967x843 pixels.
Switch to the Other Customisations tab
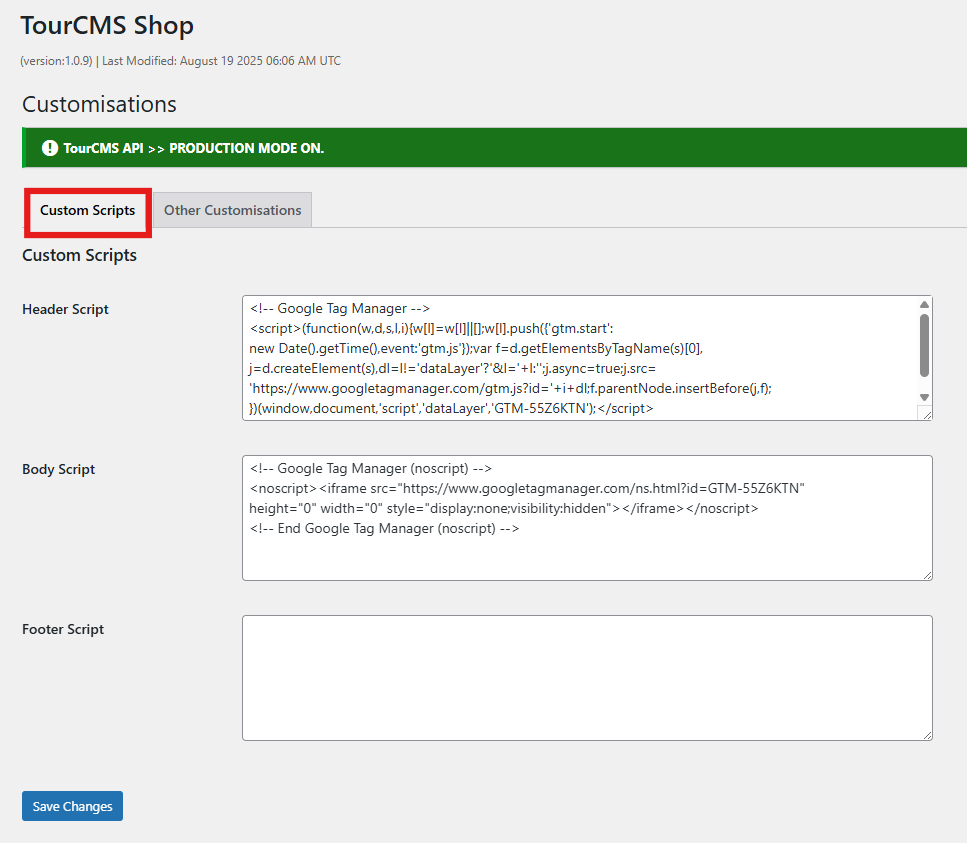pyautogui.click(x=232, y=210)
